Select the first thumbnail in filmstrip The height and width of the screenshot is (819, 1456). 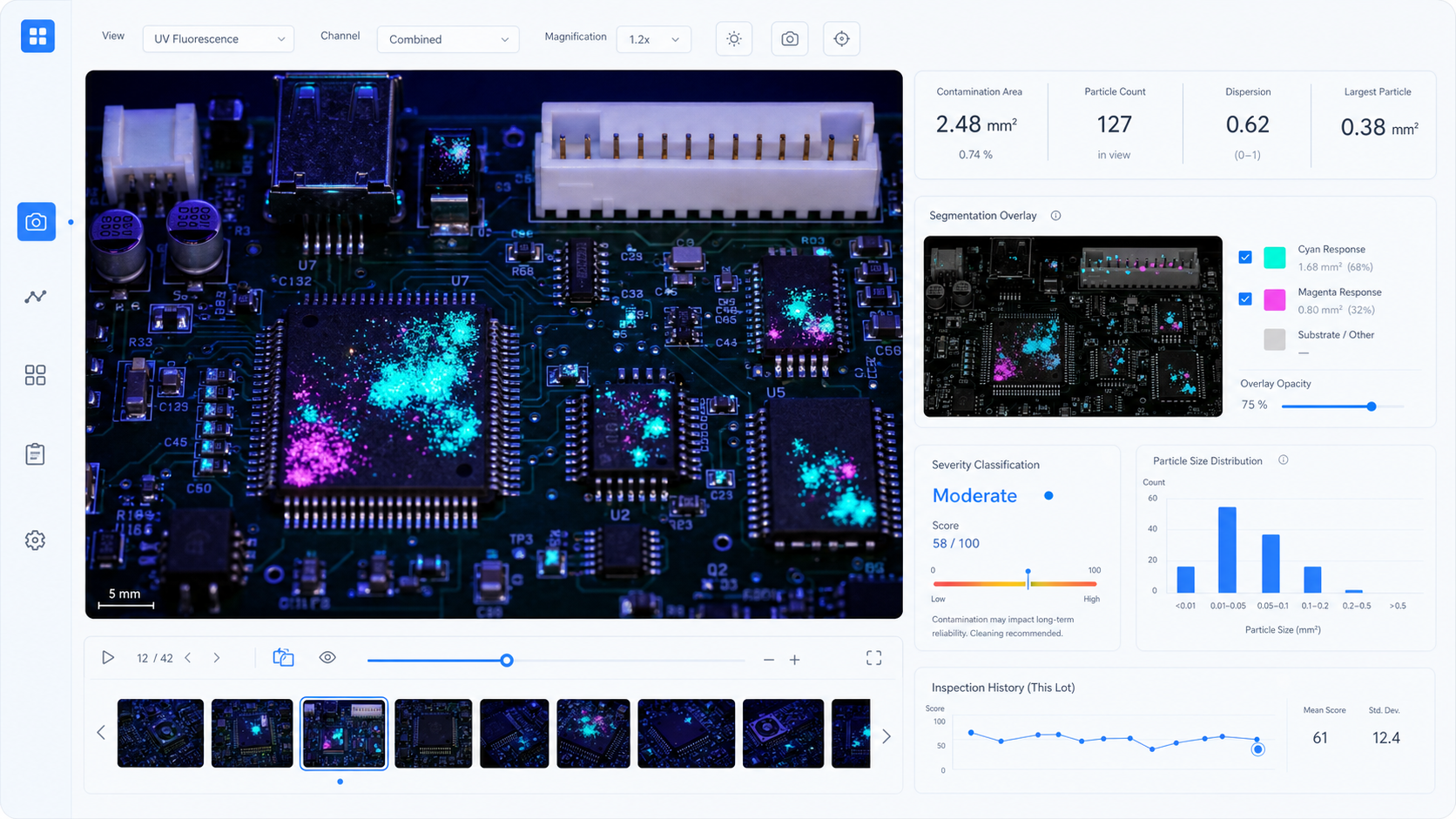click(160, 733)
